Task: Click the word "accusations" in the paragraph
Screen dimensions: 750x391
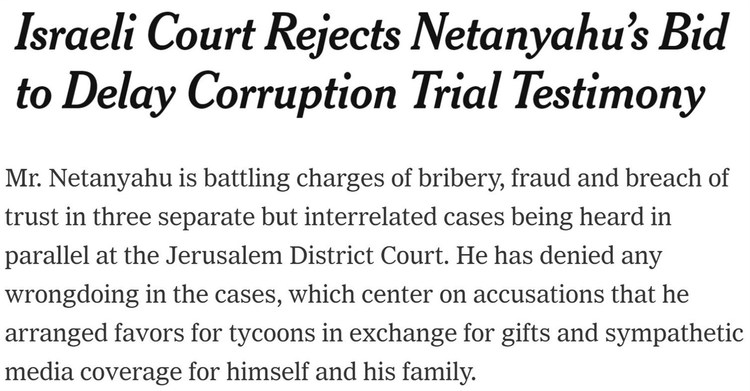Action: 539,295
